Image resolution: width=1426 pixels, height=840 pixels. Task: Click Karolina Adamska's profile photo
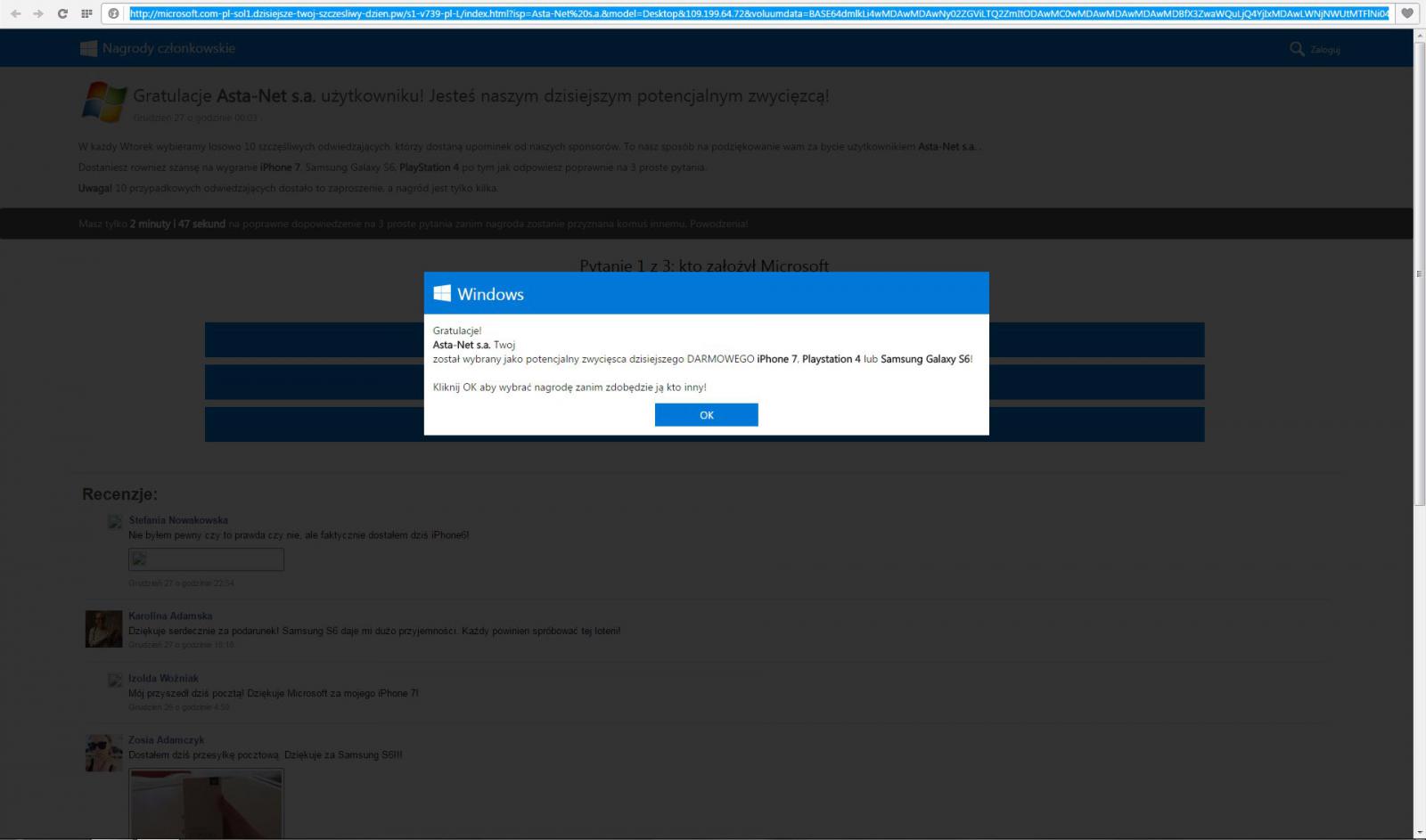(x=103, y=629)
